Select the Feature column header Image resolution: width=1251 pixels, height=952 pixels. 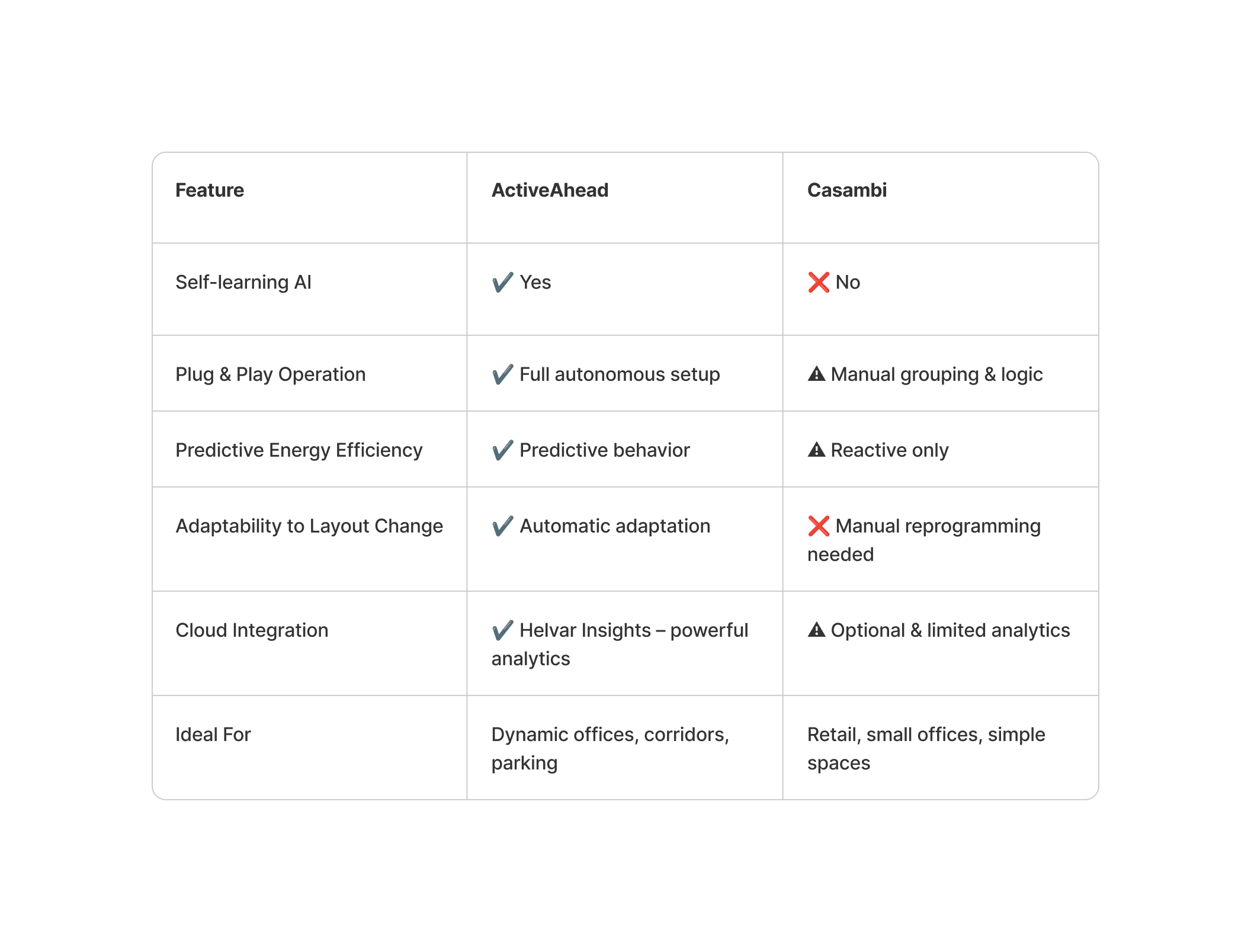[210, 190]
